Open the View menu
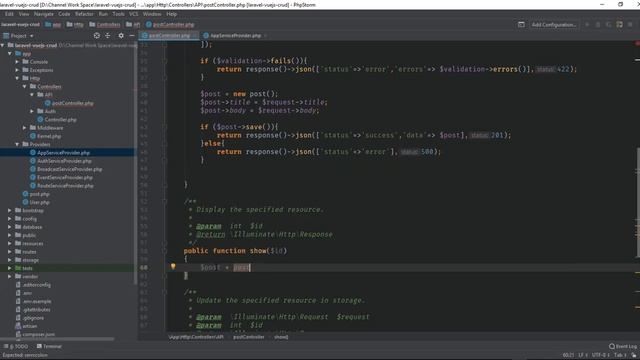Viewport: 640px width, 360px height. tap(24, 14)
